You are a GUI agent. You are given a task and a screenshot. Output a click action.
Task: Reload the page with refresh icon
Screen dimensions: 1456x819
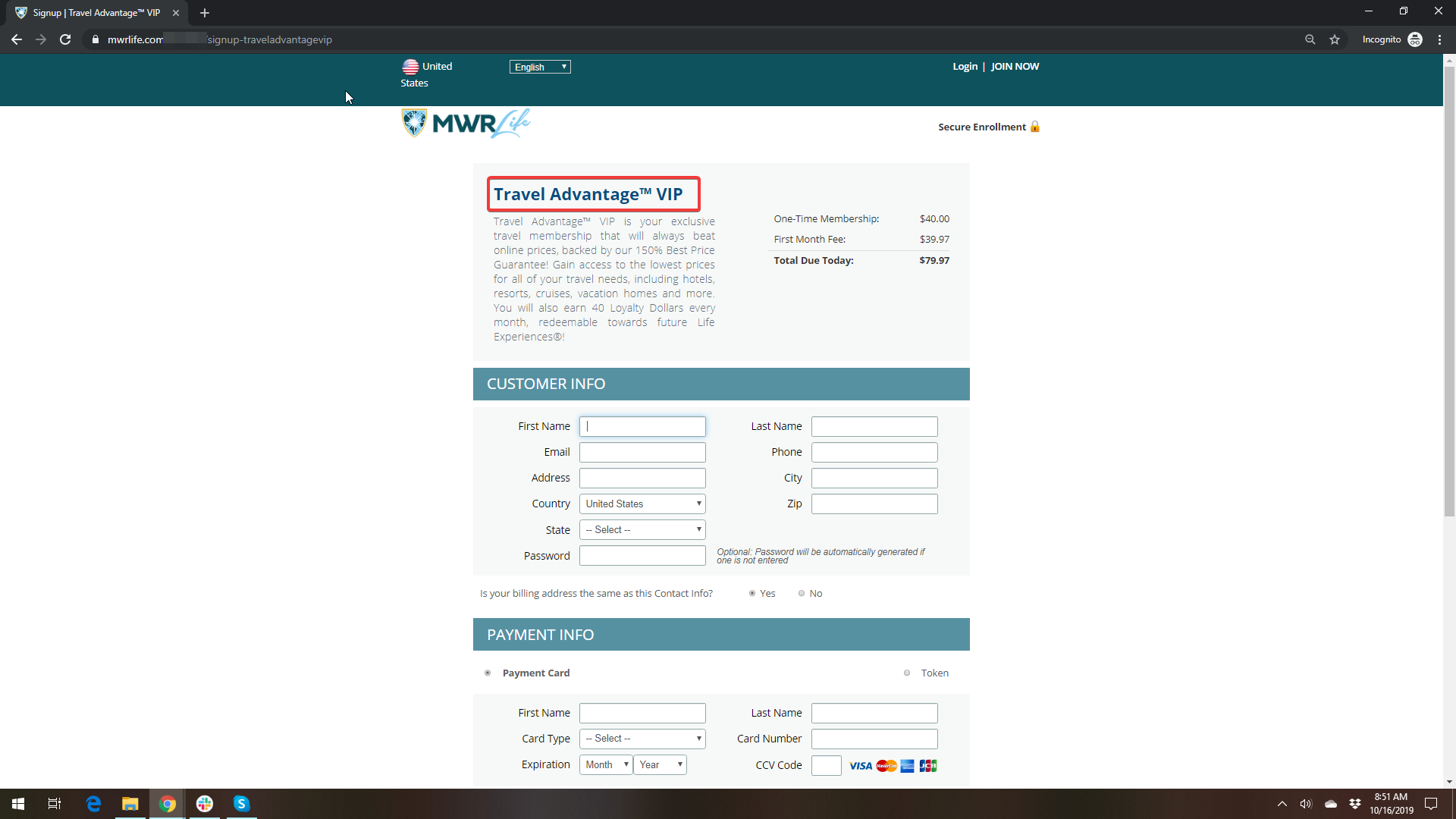65,39
